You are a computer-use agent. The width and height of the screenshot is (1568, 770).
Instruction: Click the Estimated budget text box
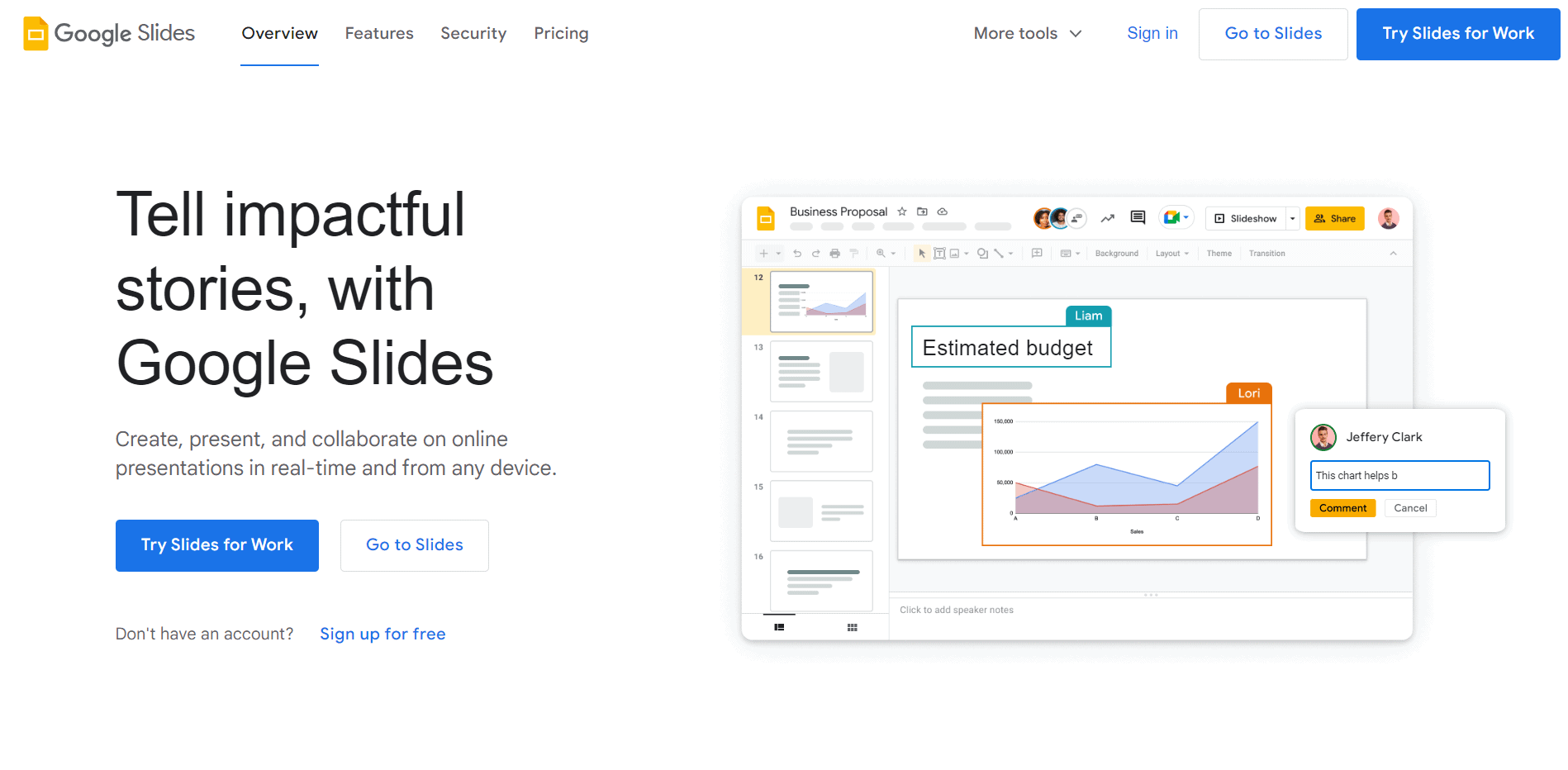point(1011,347)
